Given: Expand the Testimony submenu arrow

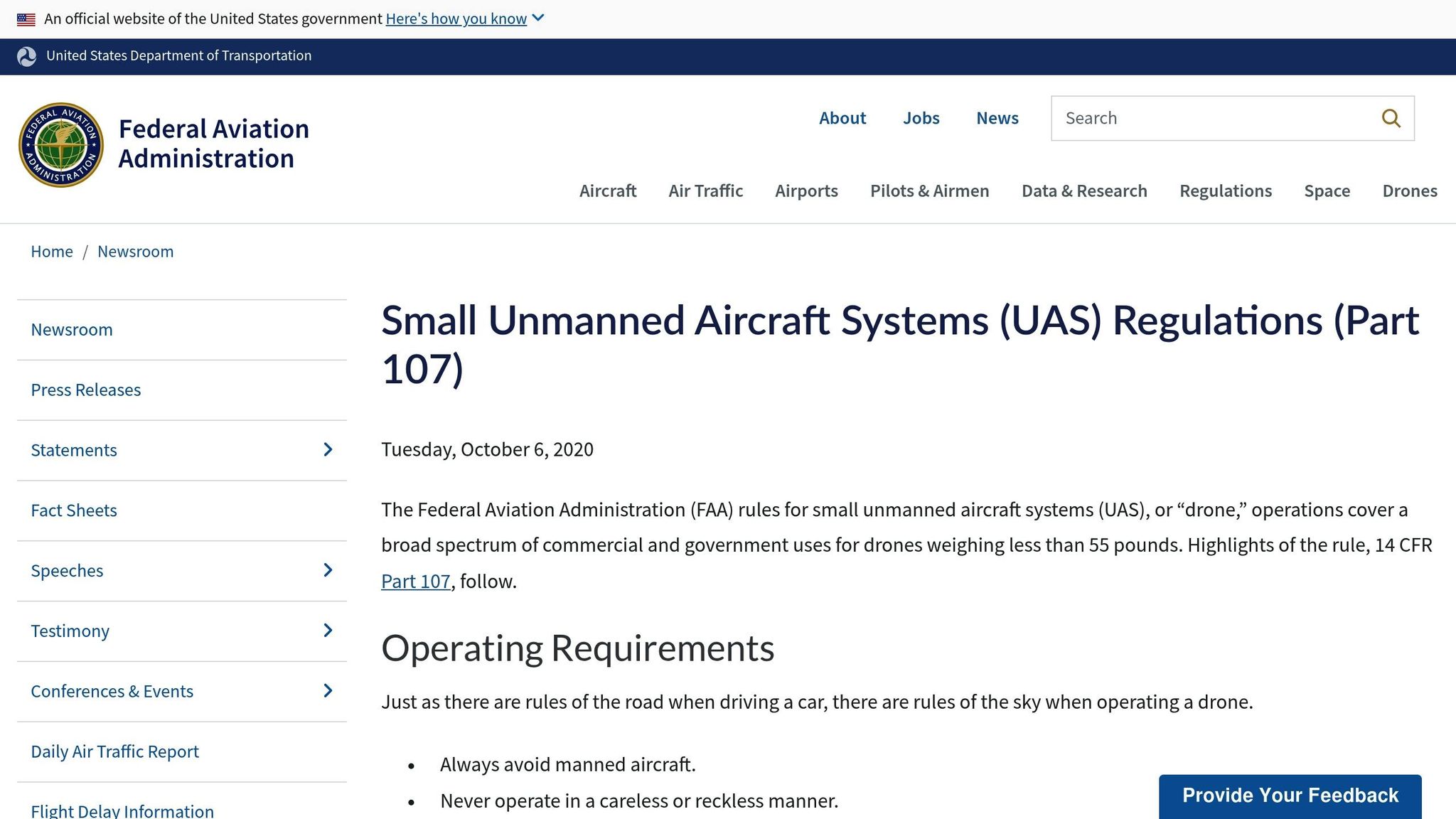Looking at the screenshot, I should 328,631.
